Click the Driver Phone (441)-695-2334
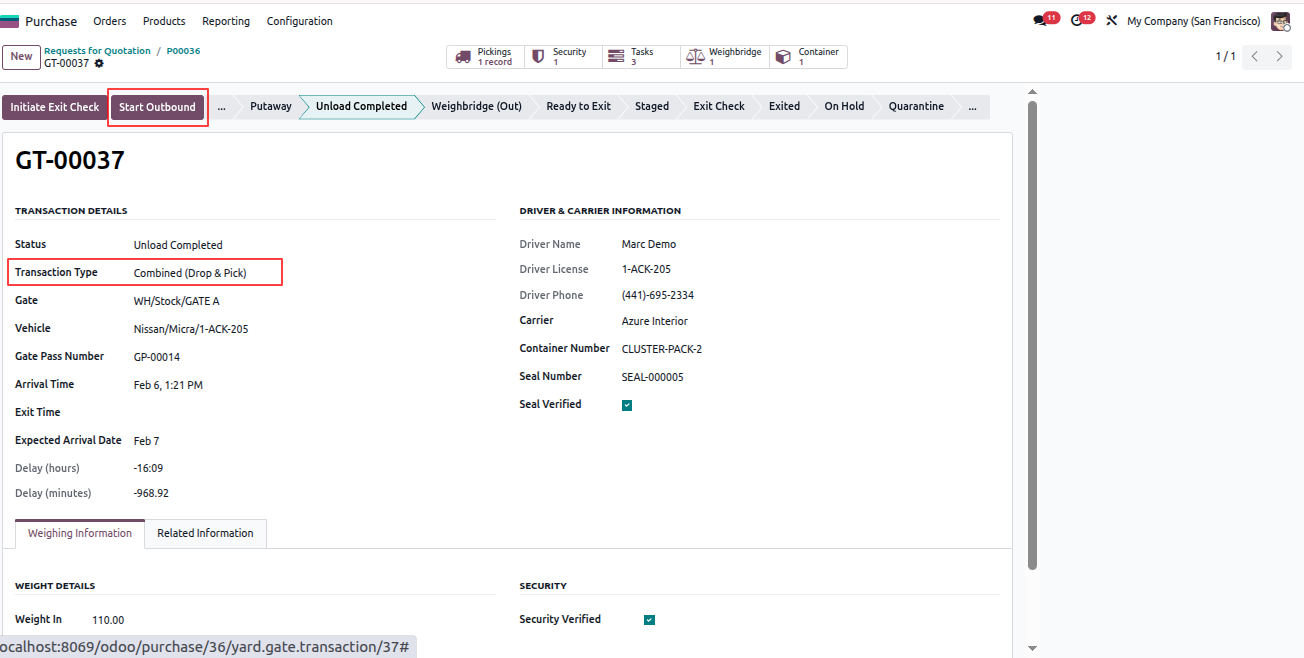1304x658 pixels. 658,295
